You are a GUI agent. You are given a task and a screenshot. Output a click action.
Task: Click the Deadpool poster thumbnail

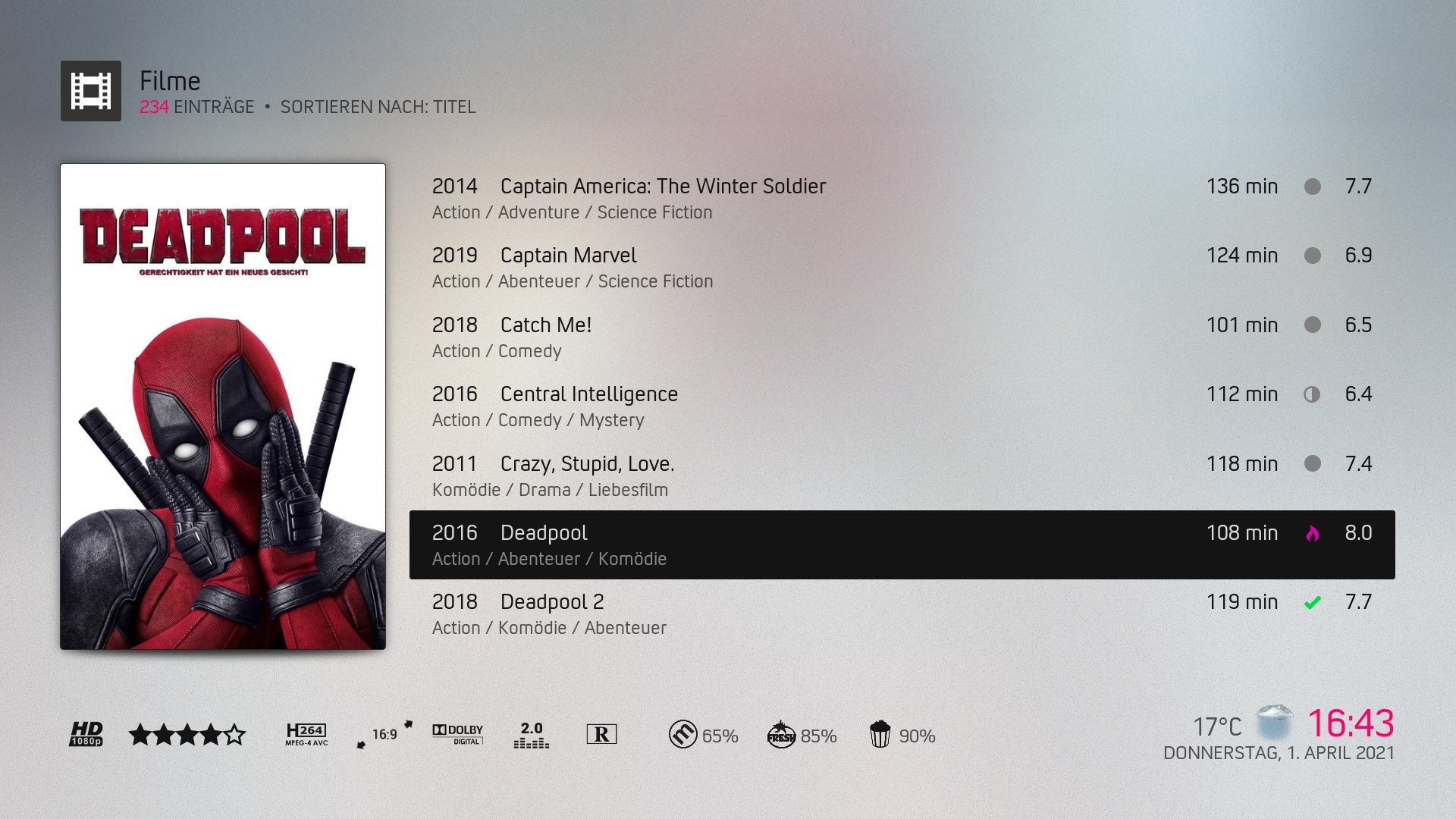pyautogui.click(x=223, y=406)
